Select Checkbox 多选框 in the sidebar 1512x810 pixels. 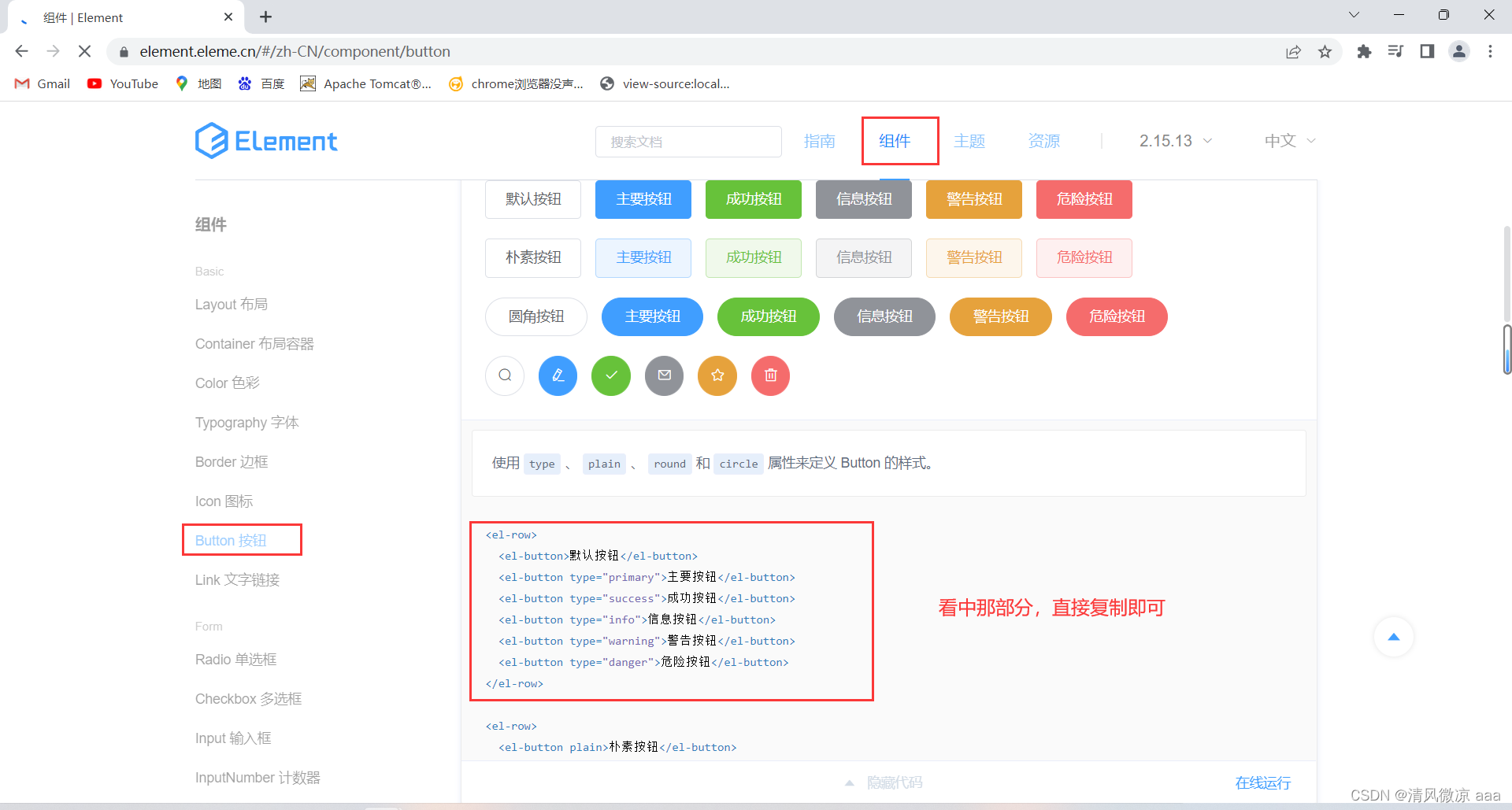[249, 699]
